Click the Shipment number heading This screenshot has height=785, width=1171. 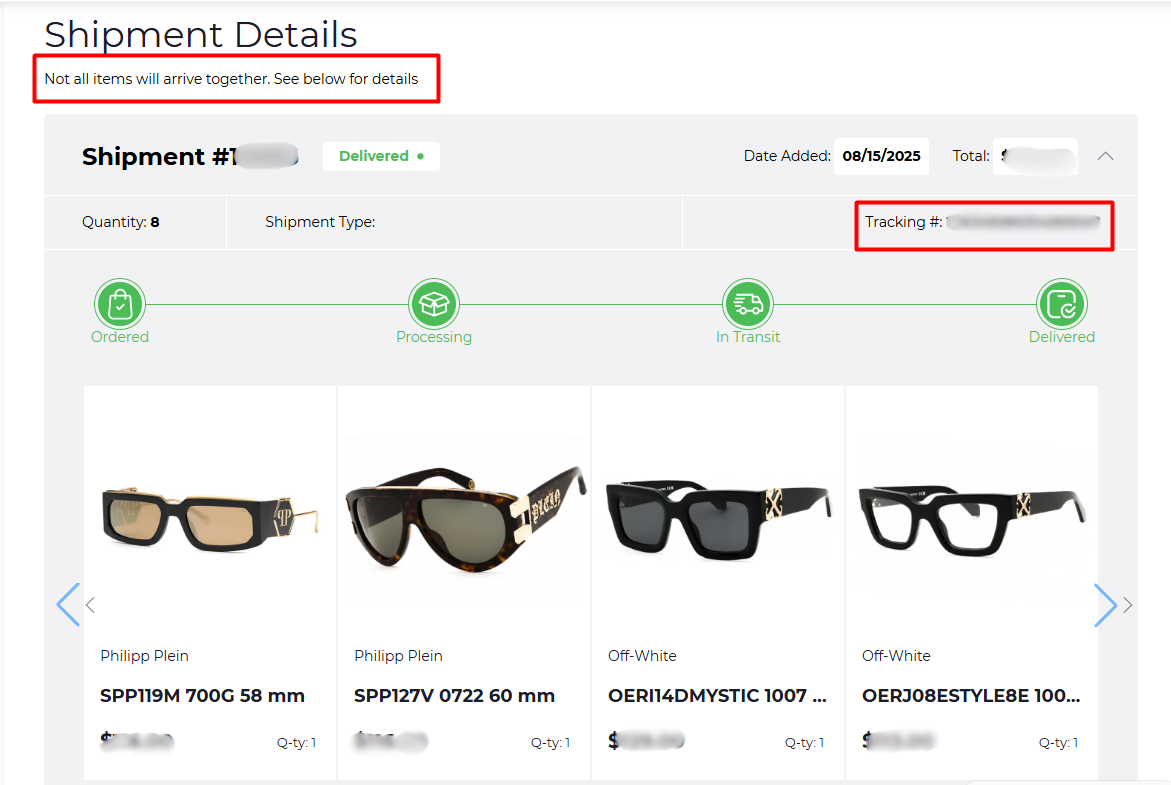190,156
